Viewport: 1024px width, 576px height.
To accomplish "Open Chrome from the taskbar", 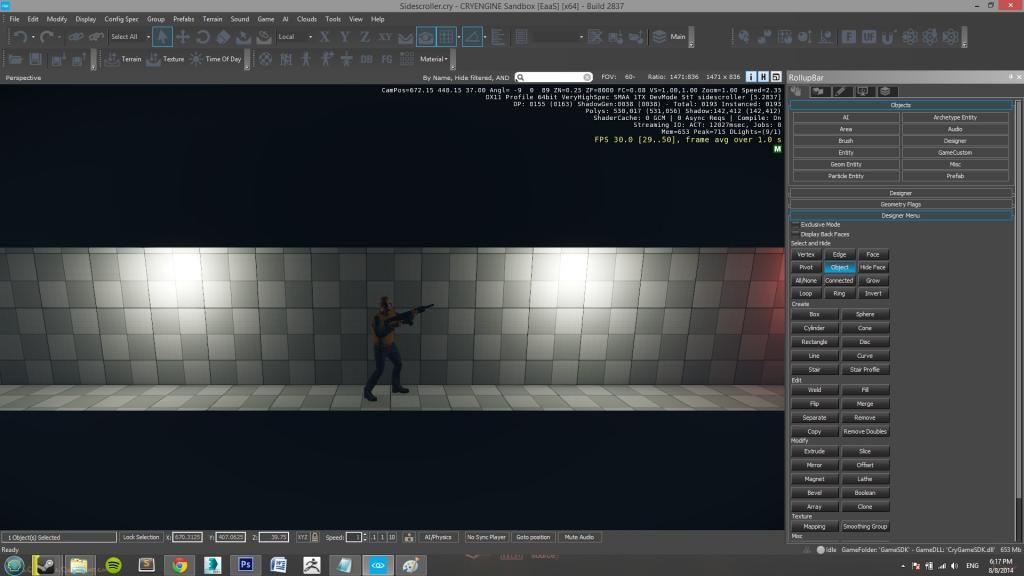I will point(180,565).
